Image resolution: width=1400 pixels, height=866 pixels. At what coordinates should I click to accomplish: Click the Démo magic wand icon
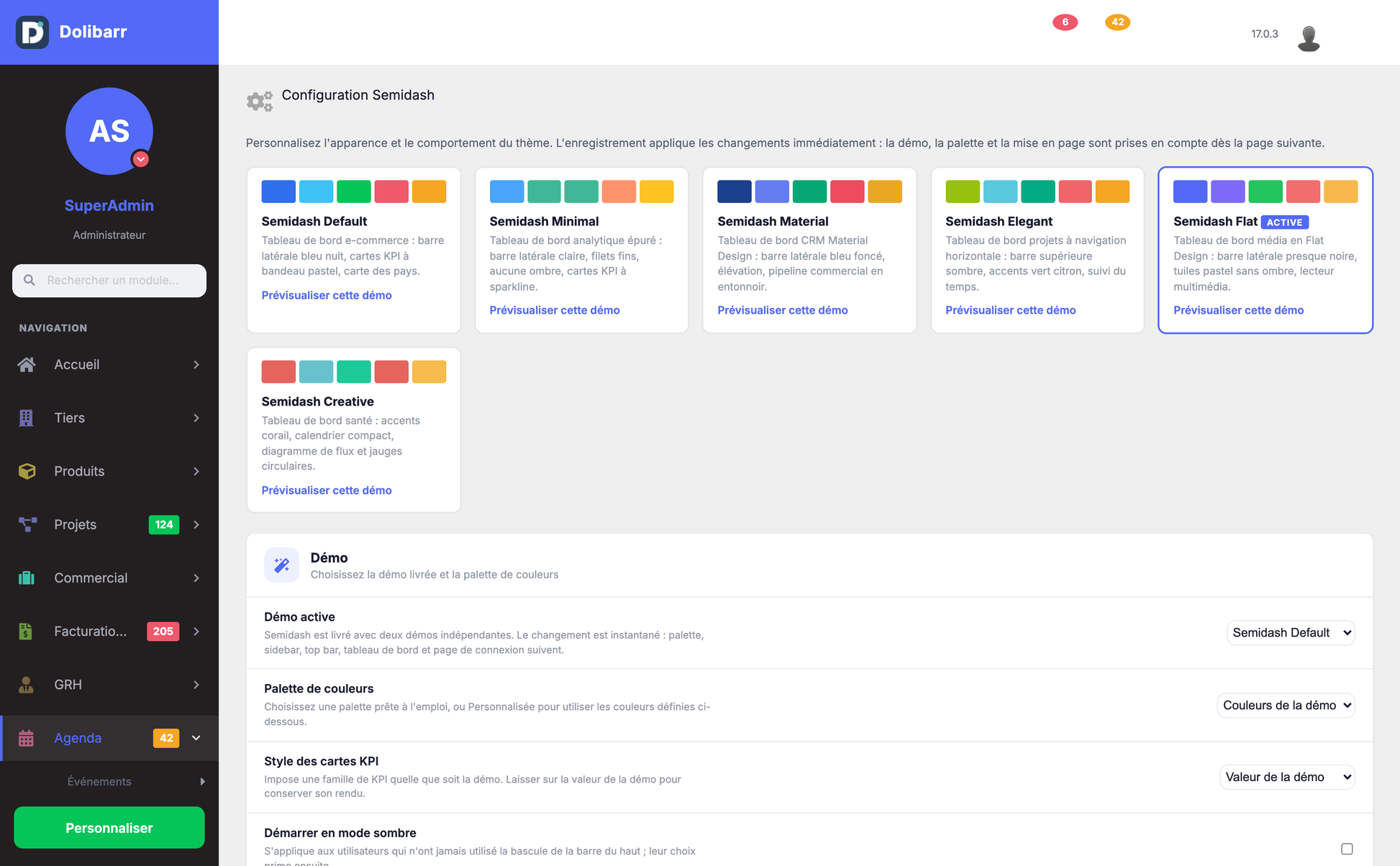click(x=281, y=565)
